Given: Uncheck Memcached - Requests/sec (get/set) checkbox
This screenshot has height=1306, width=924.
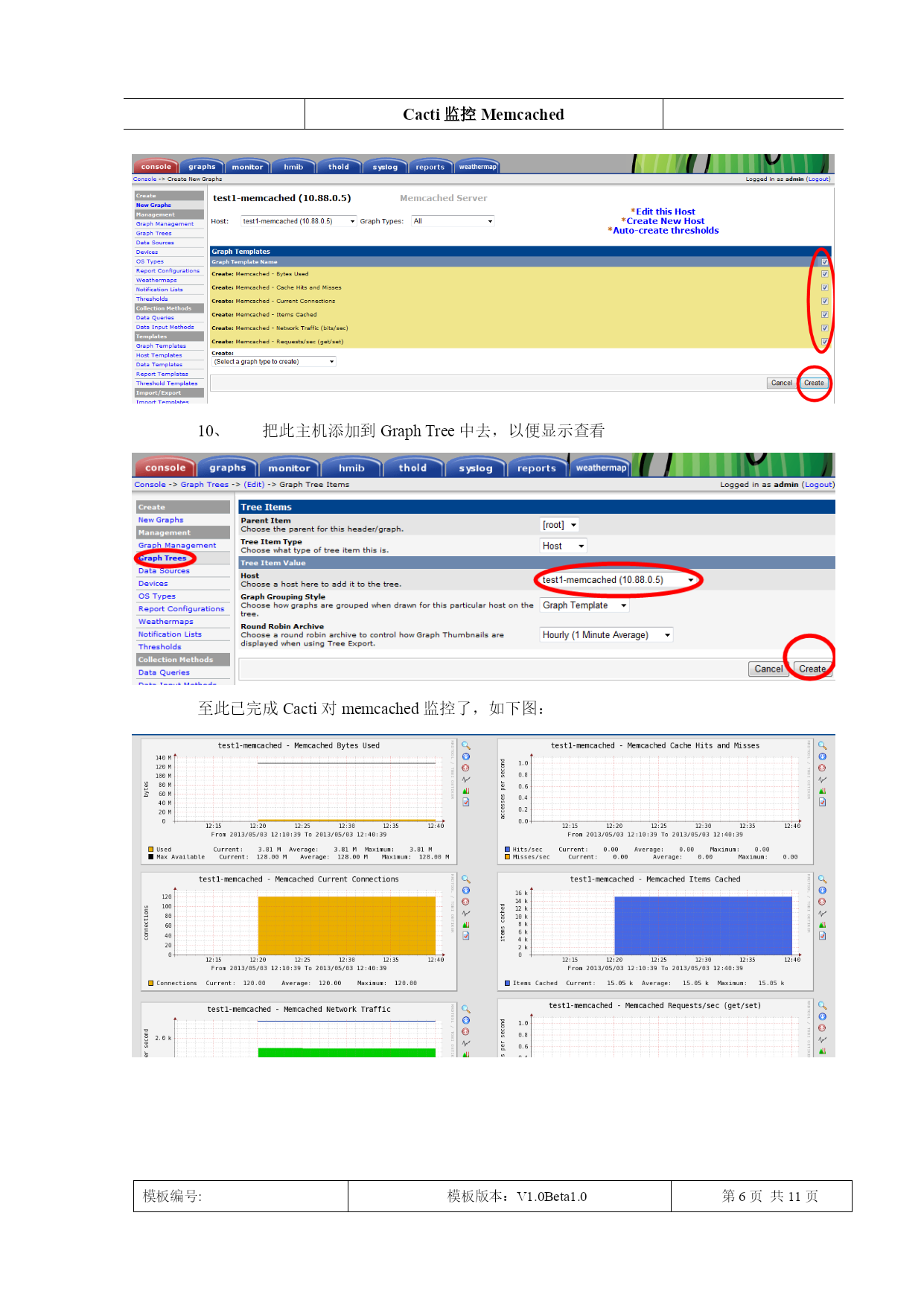Looking at the screenshot, I should click(824, 342).
